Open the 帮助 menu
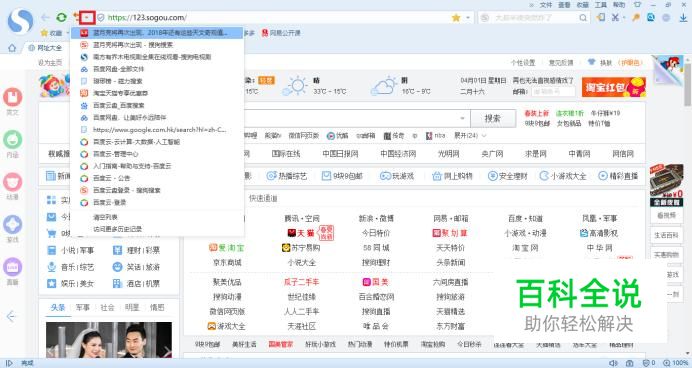 tap(619, 5)
